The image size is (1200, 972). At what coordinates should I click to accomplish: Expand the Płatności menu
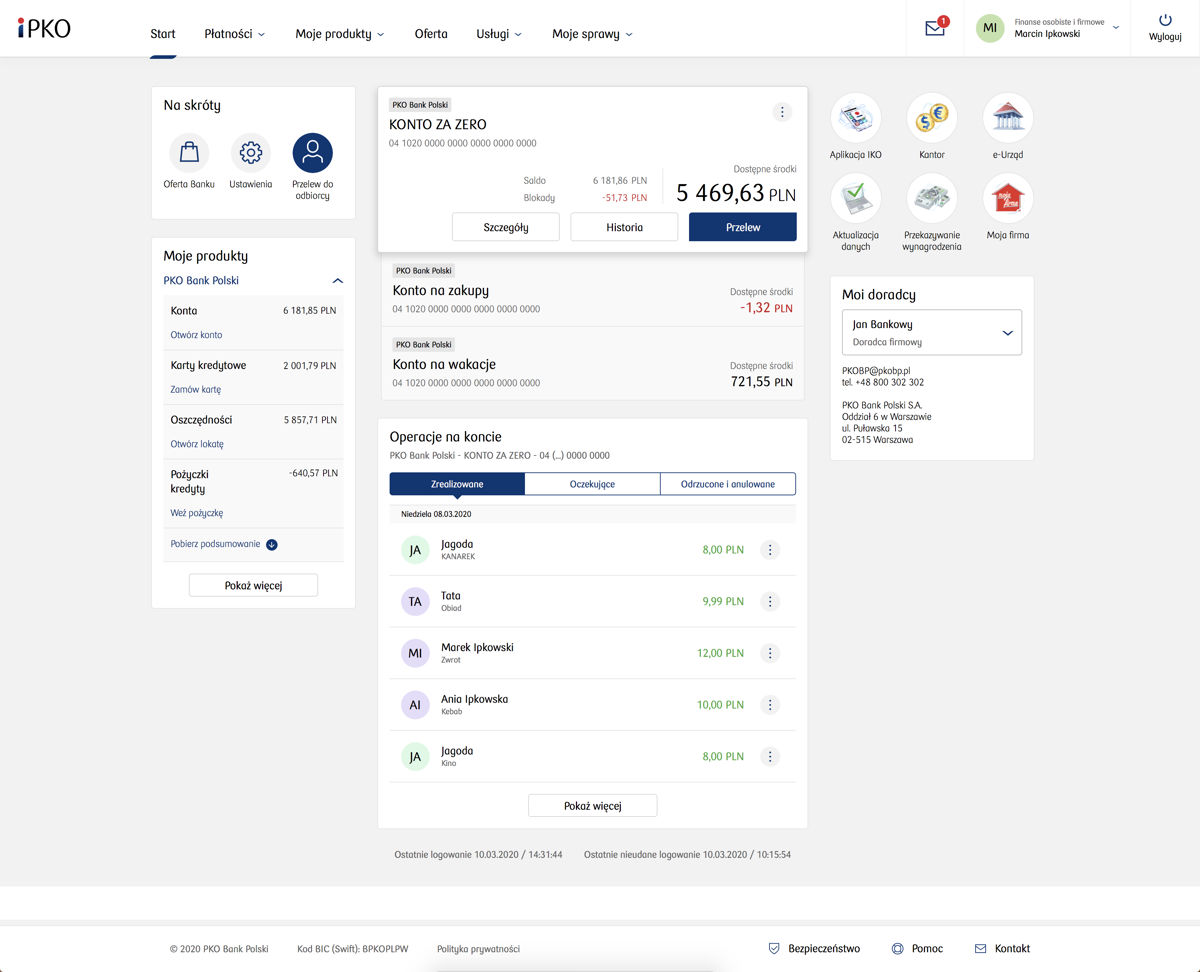(x=234, y=34)
